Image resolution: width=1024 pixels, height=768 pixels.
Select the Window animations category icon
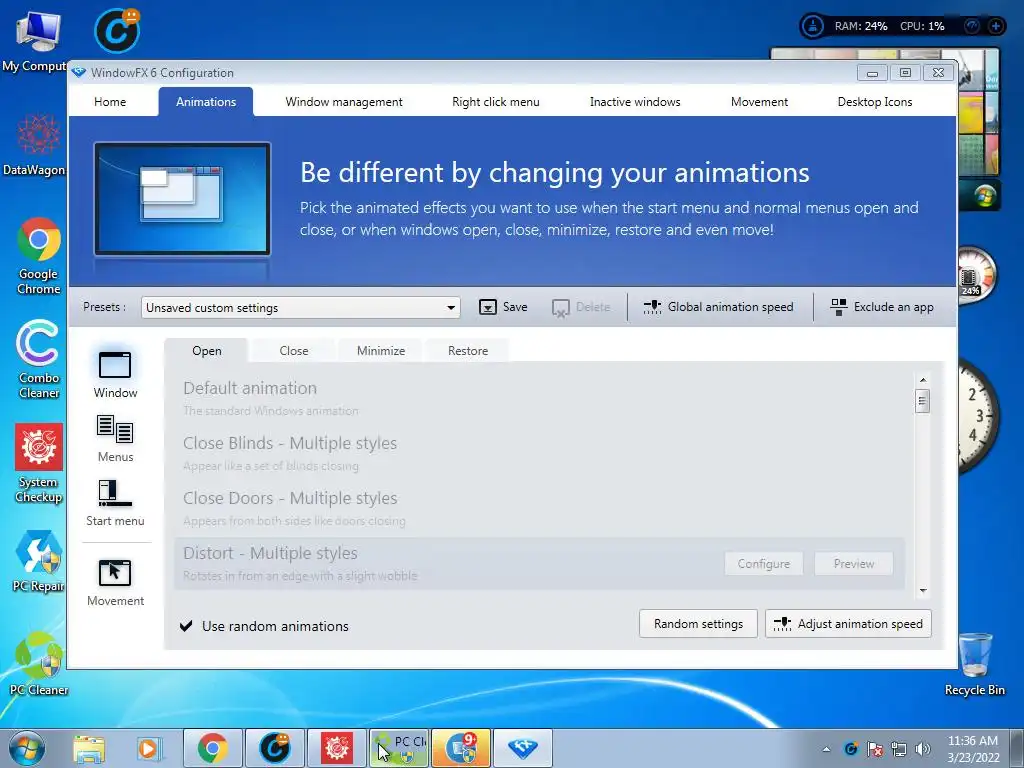(115, 365)
